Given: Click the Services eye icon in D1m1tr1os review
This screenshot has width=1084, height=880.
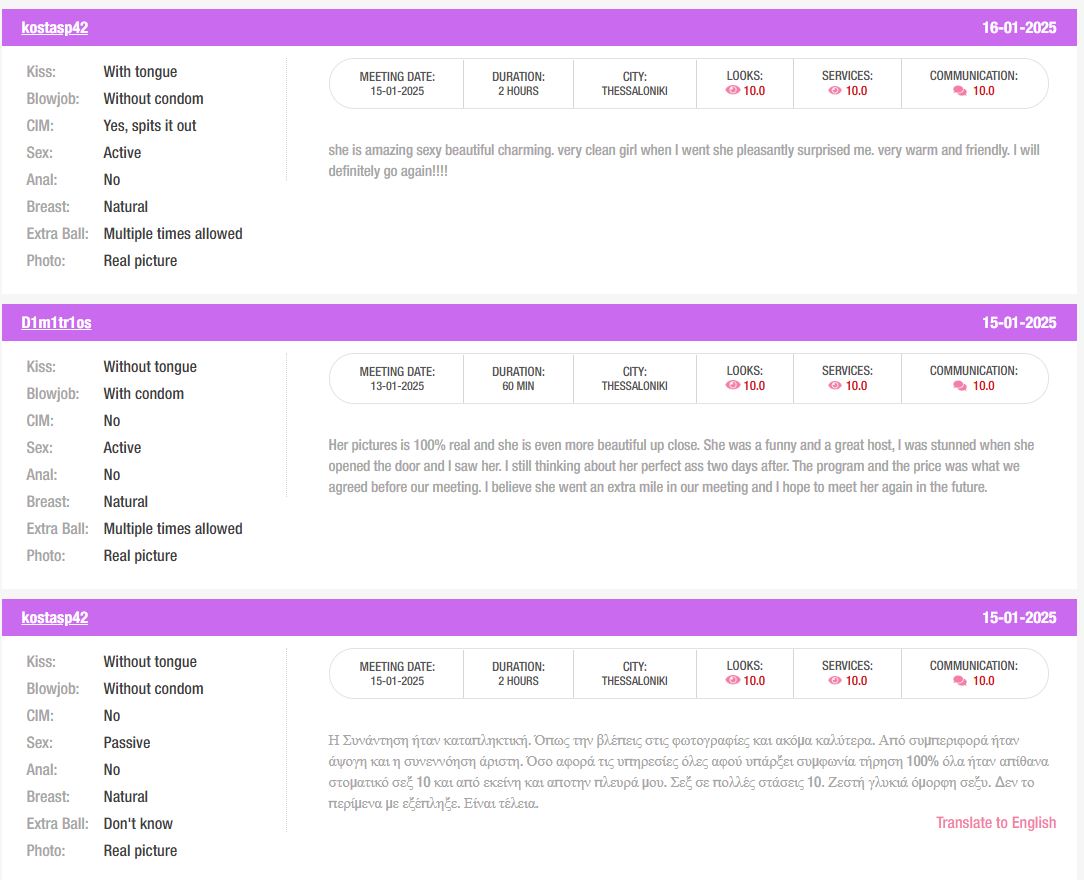Looking at the screenshot, I should (x=835, y=386).
